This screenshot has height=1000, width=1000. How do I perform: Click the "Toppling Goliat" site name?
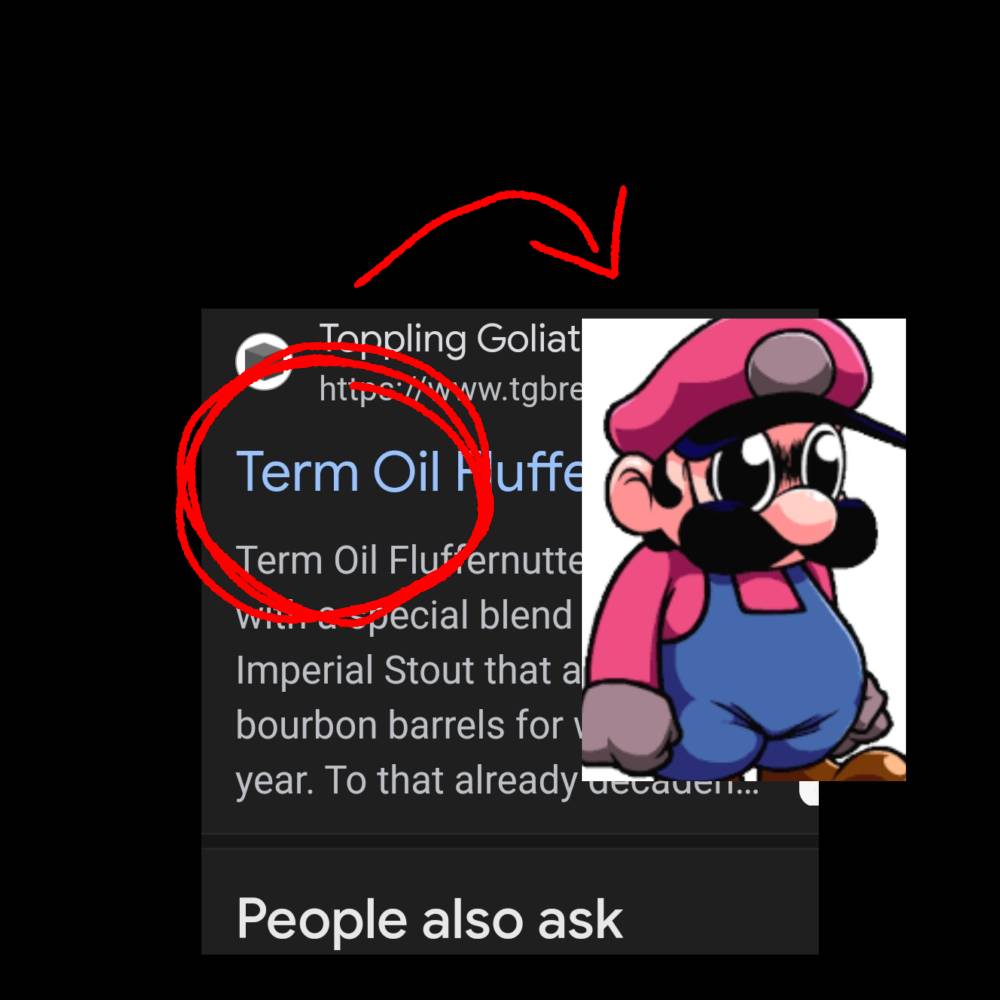(450, 339)
